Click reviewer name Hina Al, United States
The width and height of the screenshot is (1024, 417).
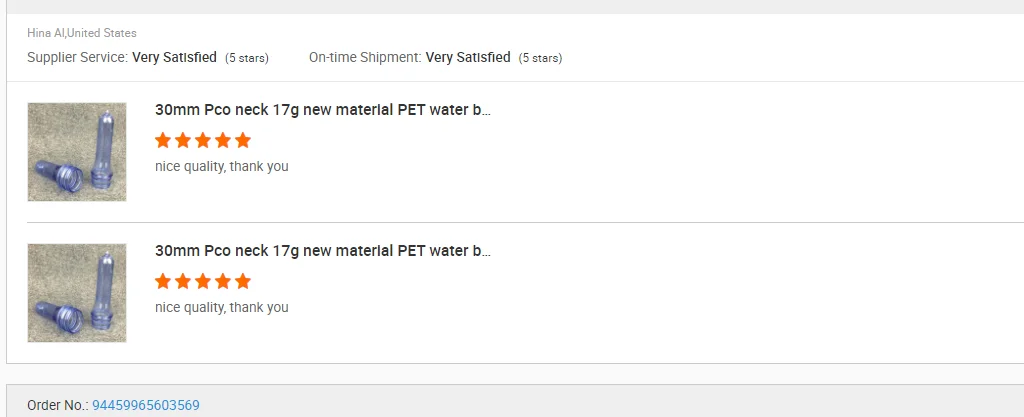[x=82, y=33]
